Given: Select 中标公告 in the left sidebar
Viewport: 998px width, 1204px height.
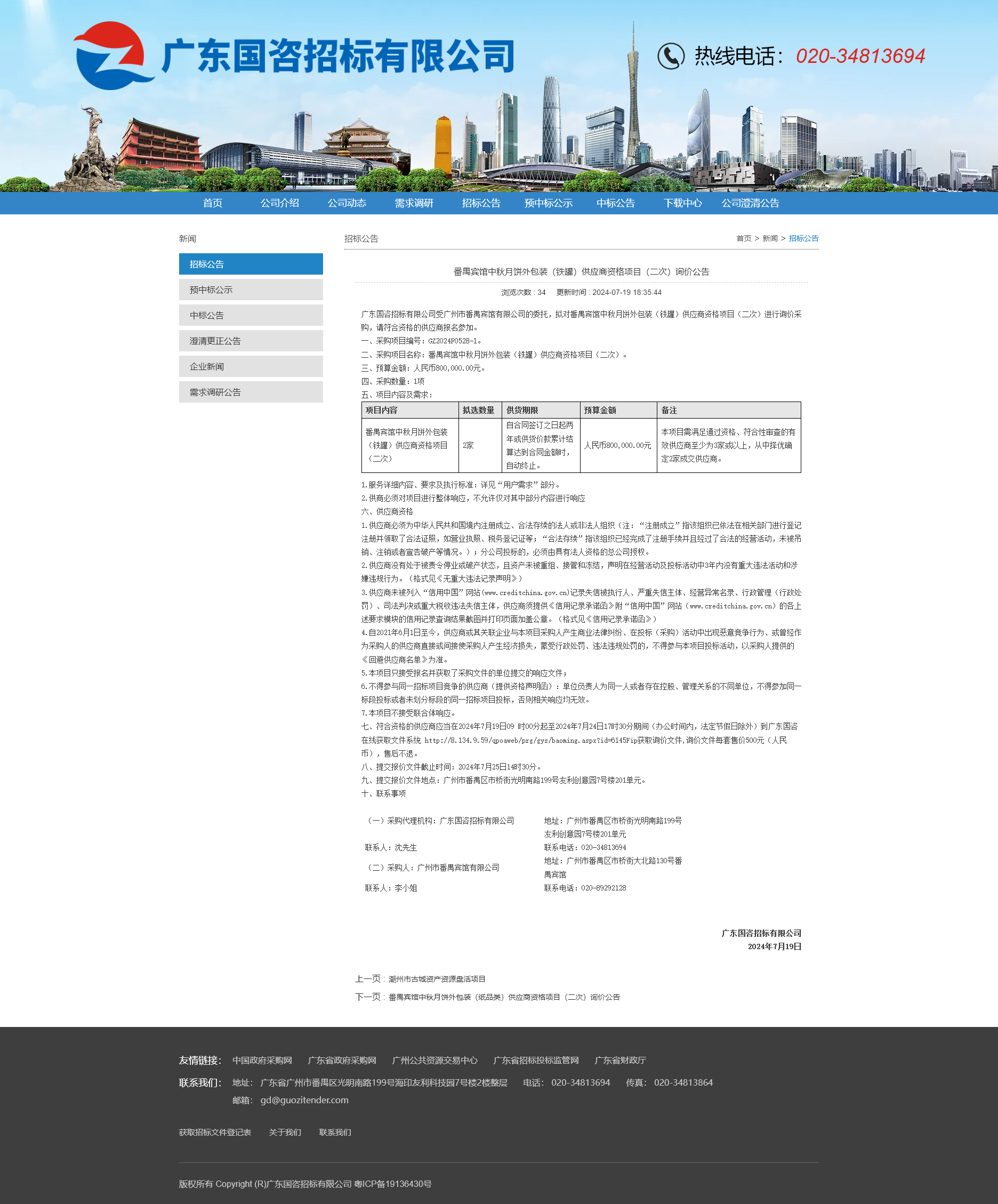Looking at the screenshot, I should pos(251,315).
